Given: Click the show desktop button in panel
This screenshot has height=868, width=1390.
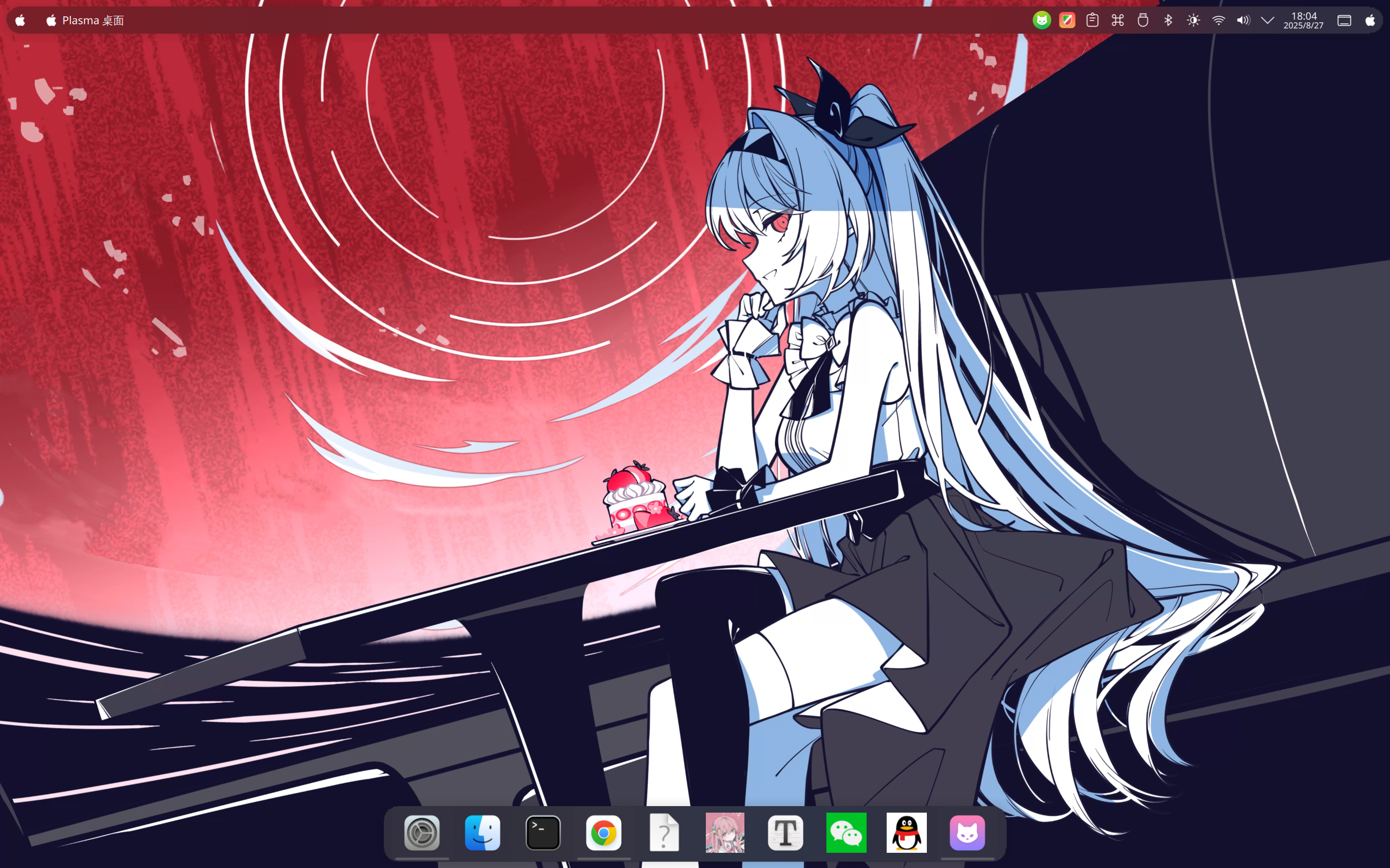Looking at the screenshot, I should [x=1344, y=21].
